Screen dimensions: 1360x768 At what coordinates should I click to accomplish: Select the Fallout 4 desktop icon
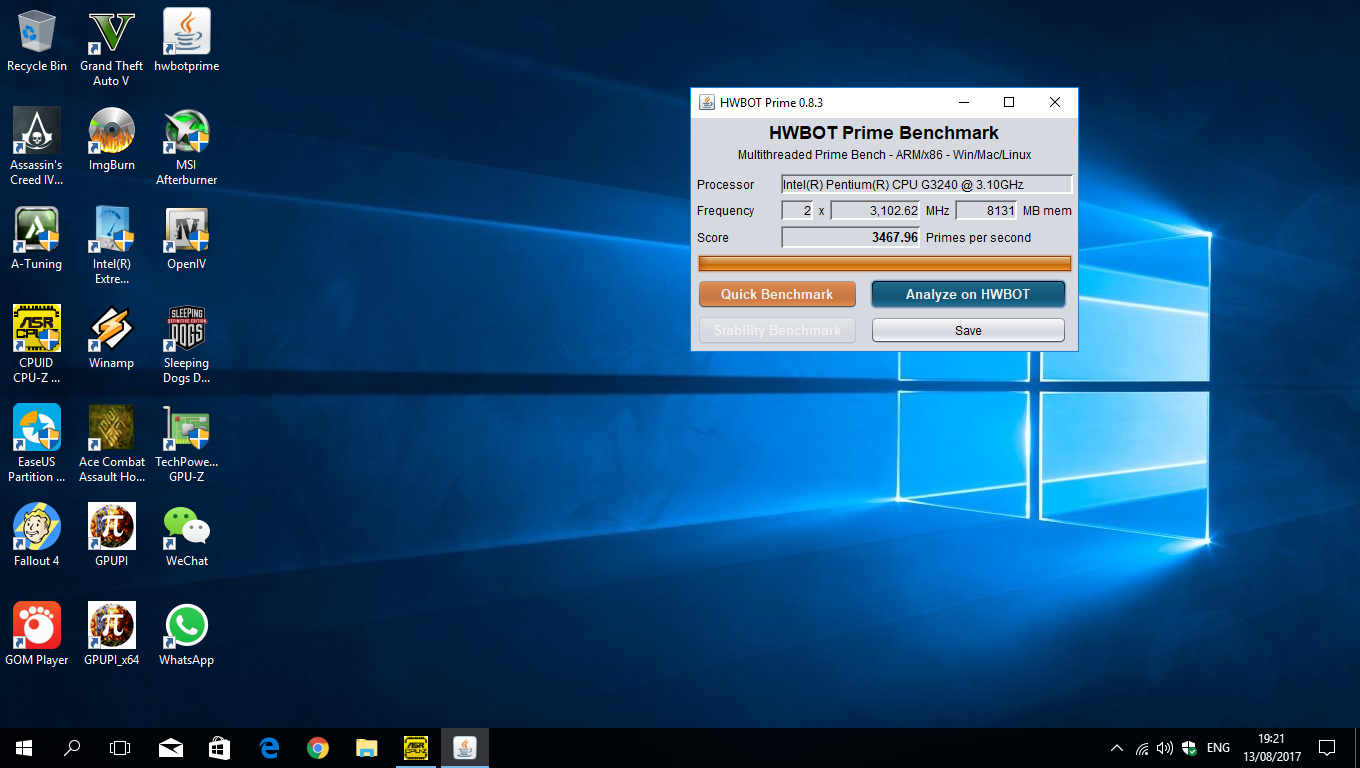pyautogui.click(x=37, y=536)
